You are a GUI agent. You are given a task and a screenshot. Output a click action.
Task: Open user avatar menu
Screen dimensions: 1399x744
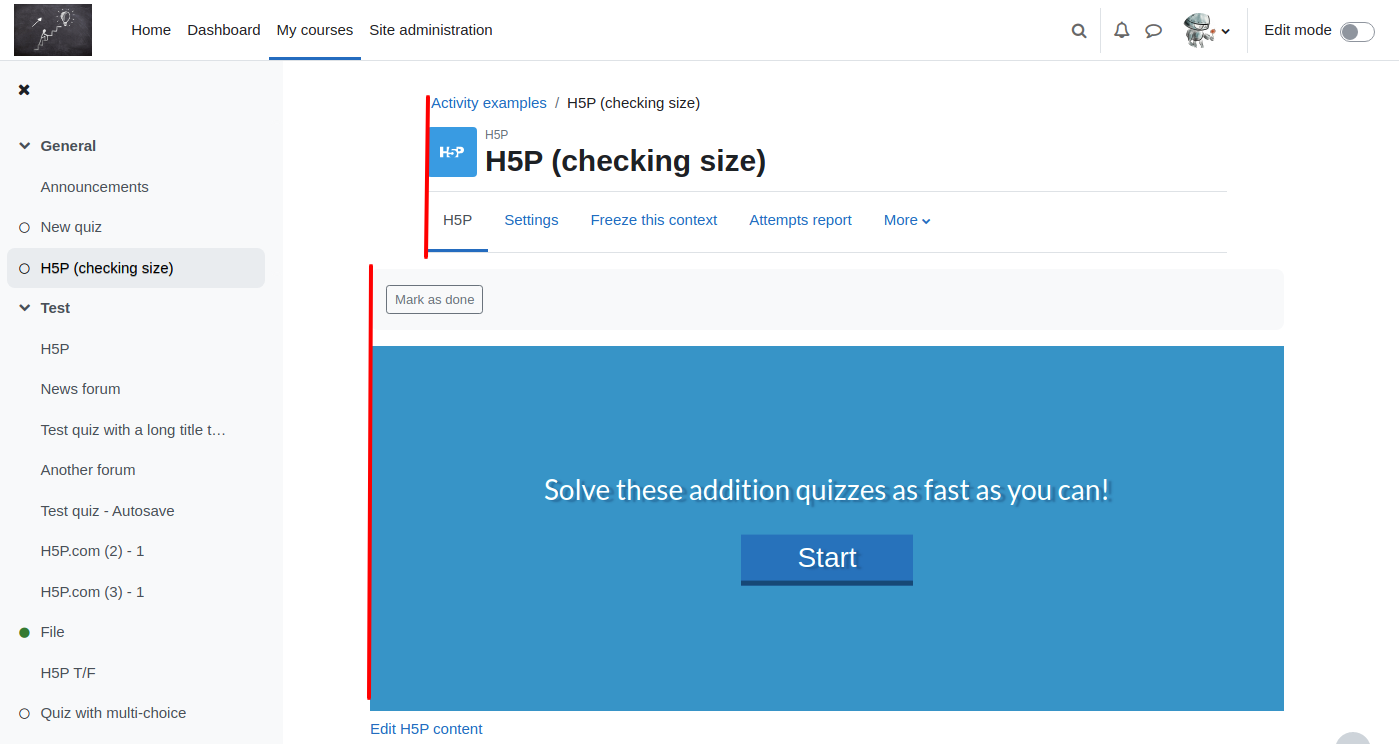pyautogui.click(x=1205, y=30)
